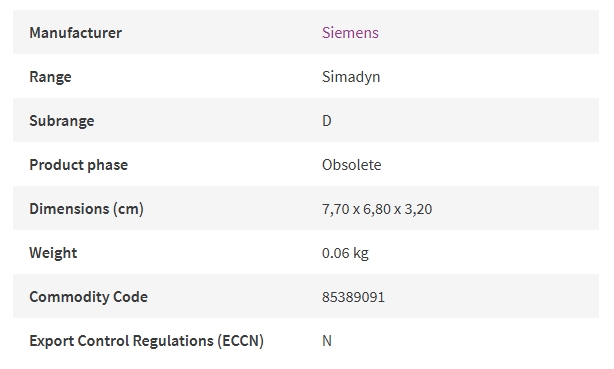Open the Siemens manufacturer link
The image size is (614, 369).
[x=350, y=33]
